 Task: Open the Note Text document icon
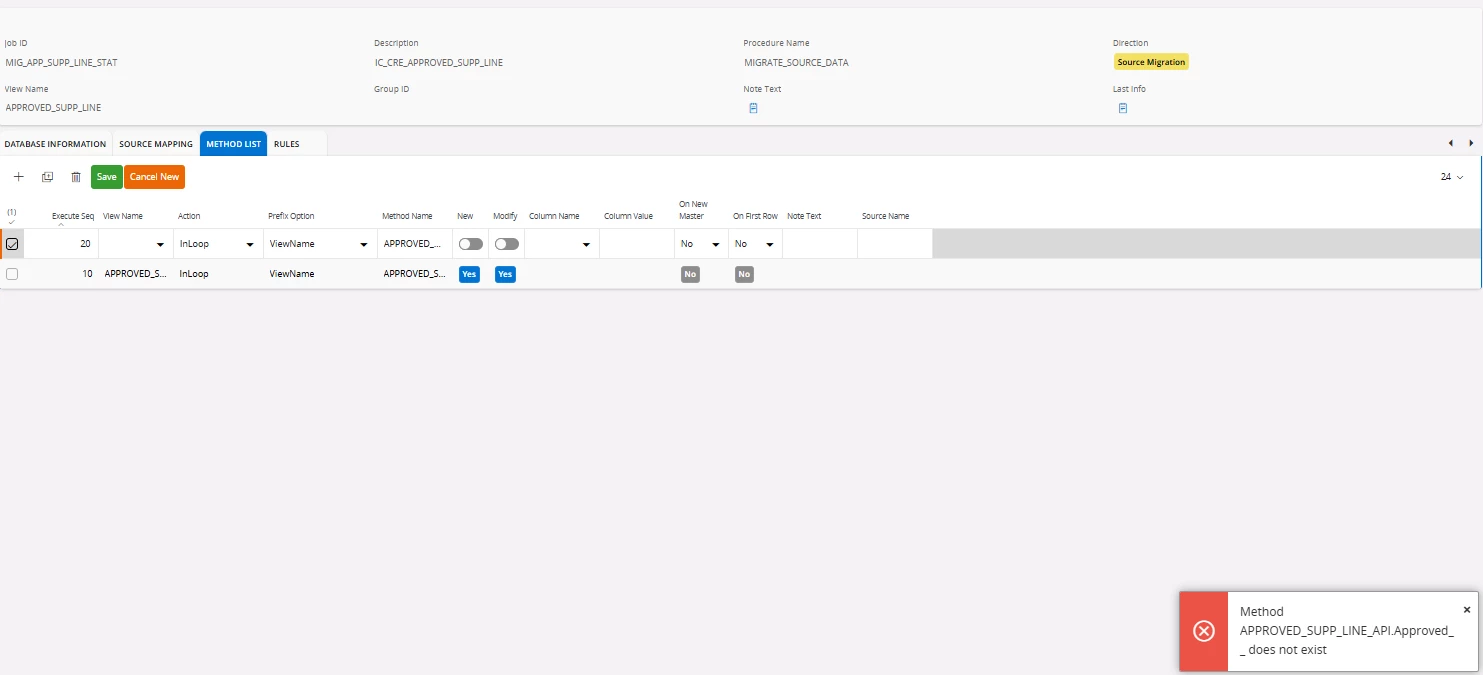(753, 108)
